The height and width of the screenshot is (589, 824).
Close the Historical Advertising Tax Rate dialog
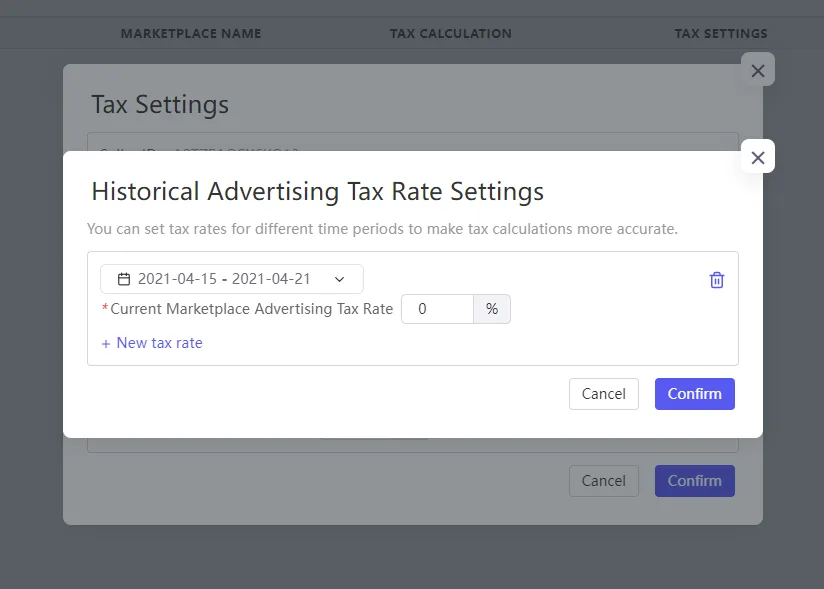[758, 157]
